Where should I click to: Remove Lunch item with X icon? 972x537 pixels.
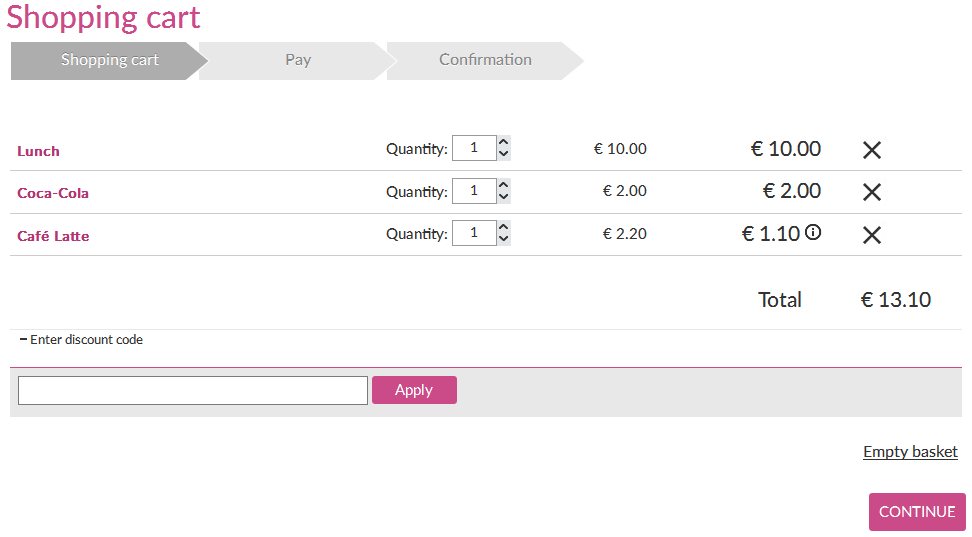click(872, 150)
